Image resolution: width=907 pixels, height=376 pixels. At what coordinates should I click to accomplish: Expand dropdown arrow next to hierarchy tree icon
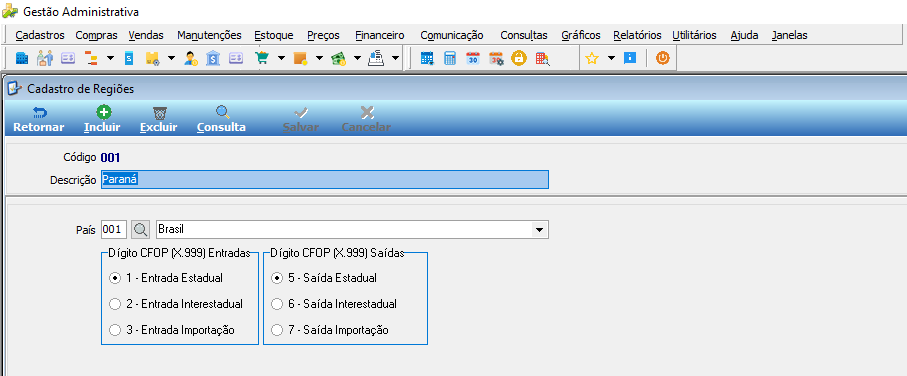pos(110,58)
